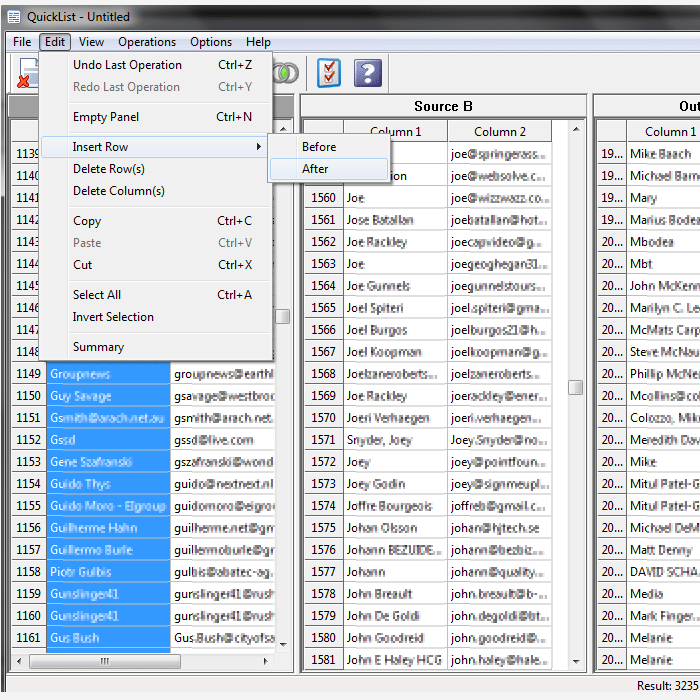Select After in Insert Row submenu
The width and height of the screenshot is (700, 700).
pos(329,169)
